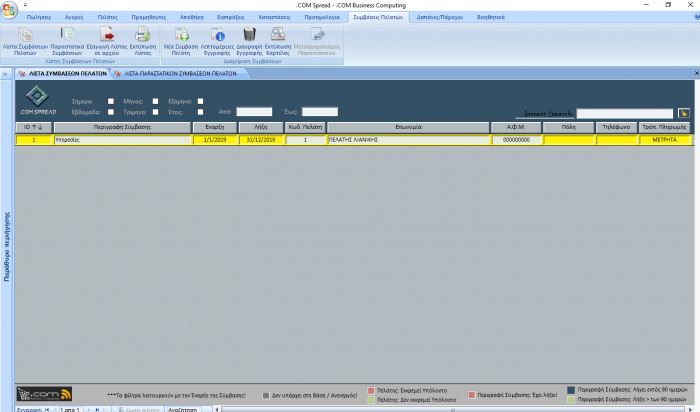The image size is (700, 412).
Task: Click the Τηλέφωνο column header
Action: pyautogui.click(x=616, y=127)
